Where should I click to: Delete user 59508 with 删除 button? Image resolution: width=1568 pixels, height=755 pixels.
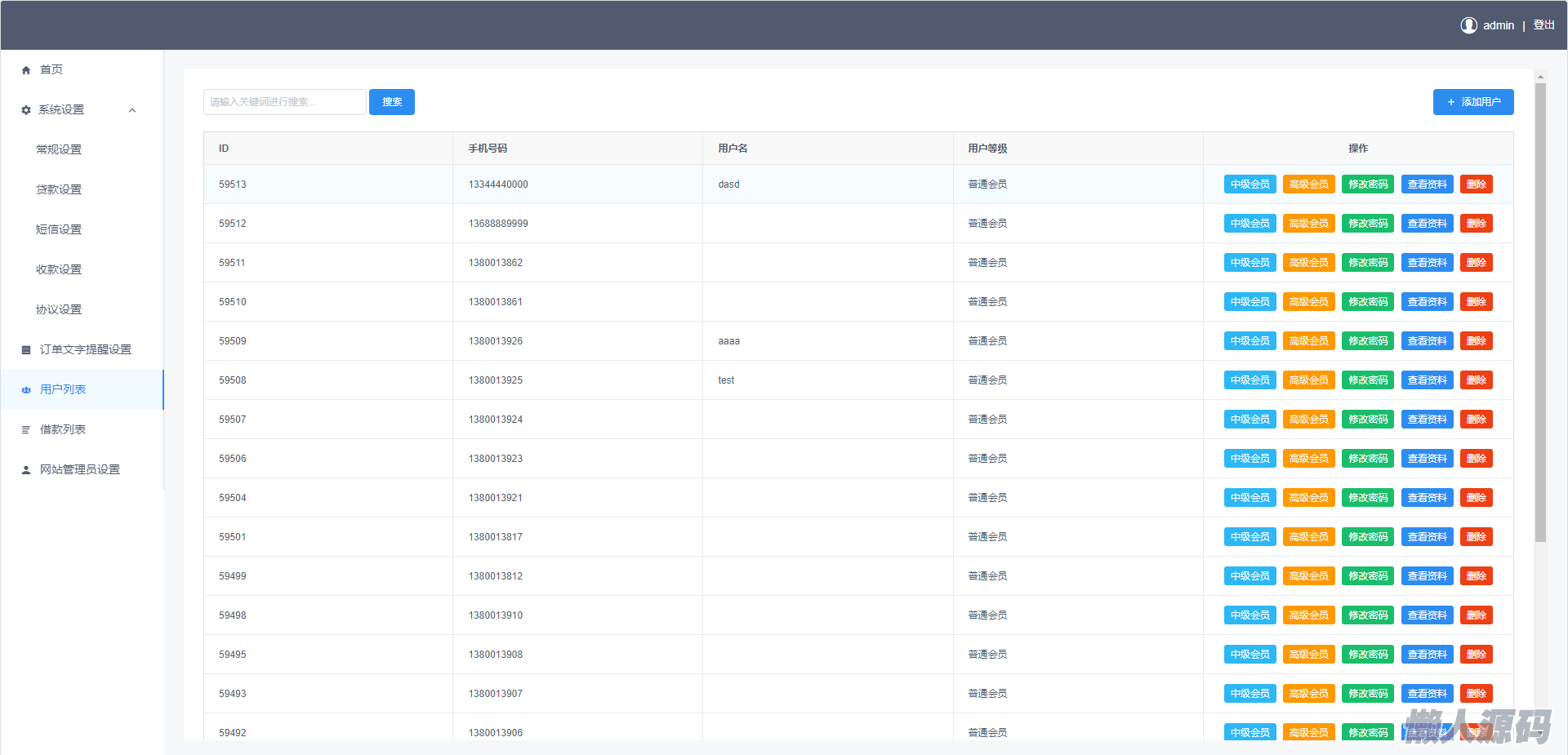1476,380
